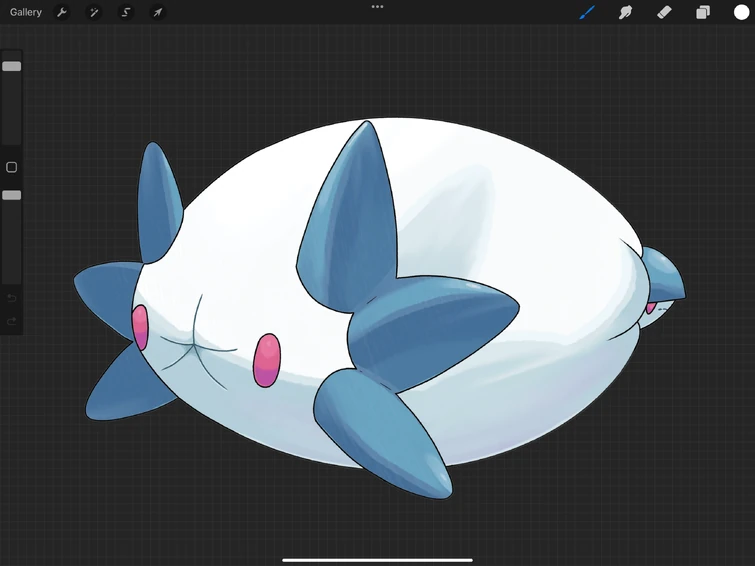Select the Brush tool
This screenshot has height=566, width=755.
tap(587, 12)
